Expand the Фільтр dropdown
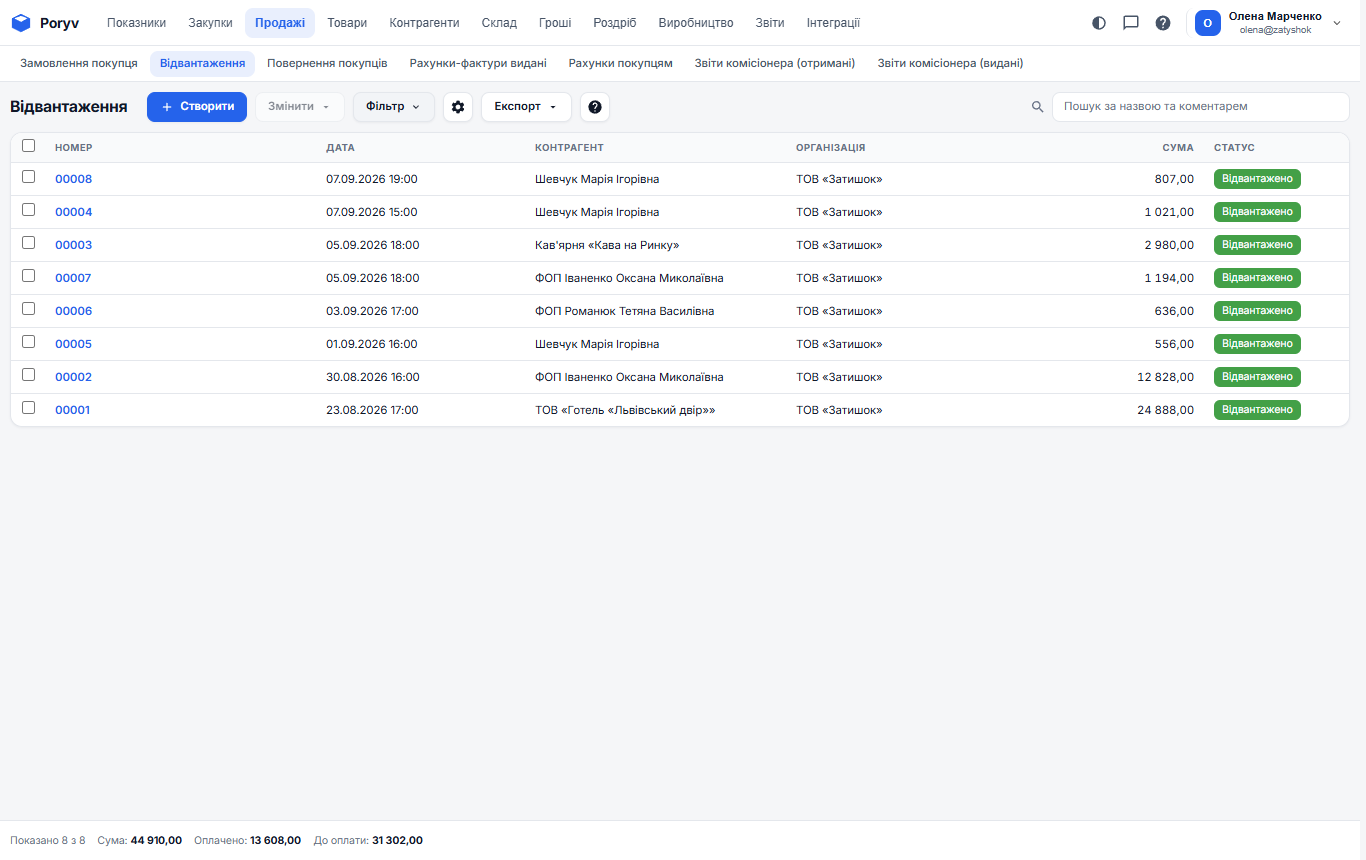1366x860 pixels. coord(394,107)
